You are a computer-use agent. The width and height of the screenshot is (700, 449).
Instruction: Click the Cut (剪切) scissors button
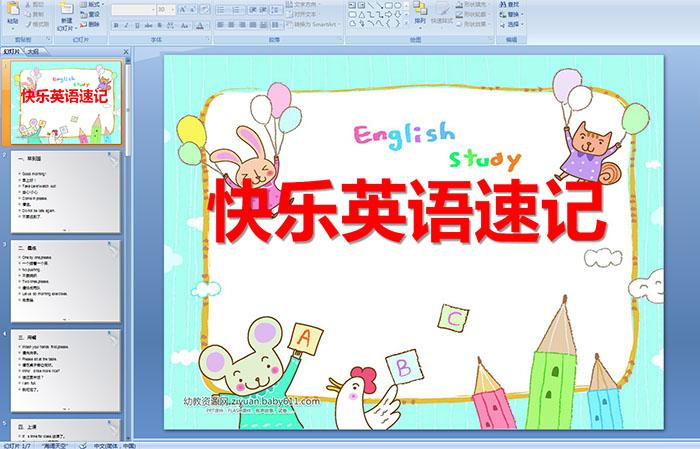[35, 4]
